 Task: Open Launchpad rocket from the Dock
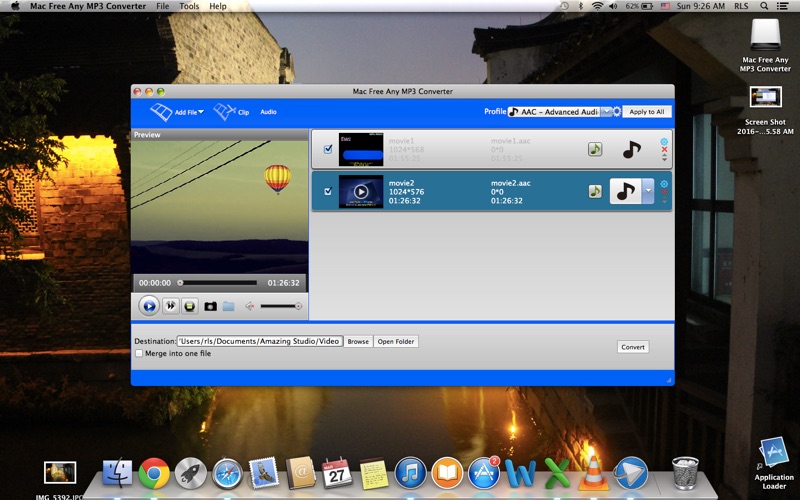(x=191, y=473)
